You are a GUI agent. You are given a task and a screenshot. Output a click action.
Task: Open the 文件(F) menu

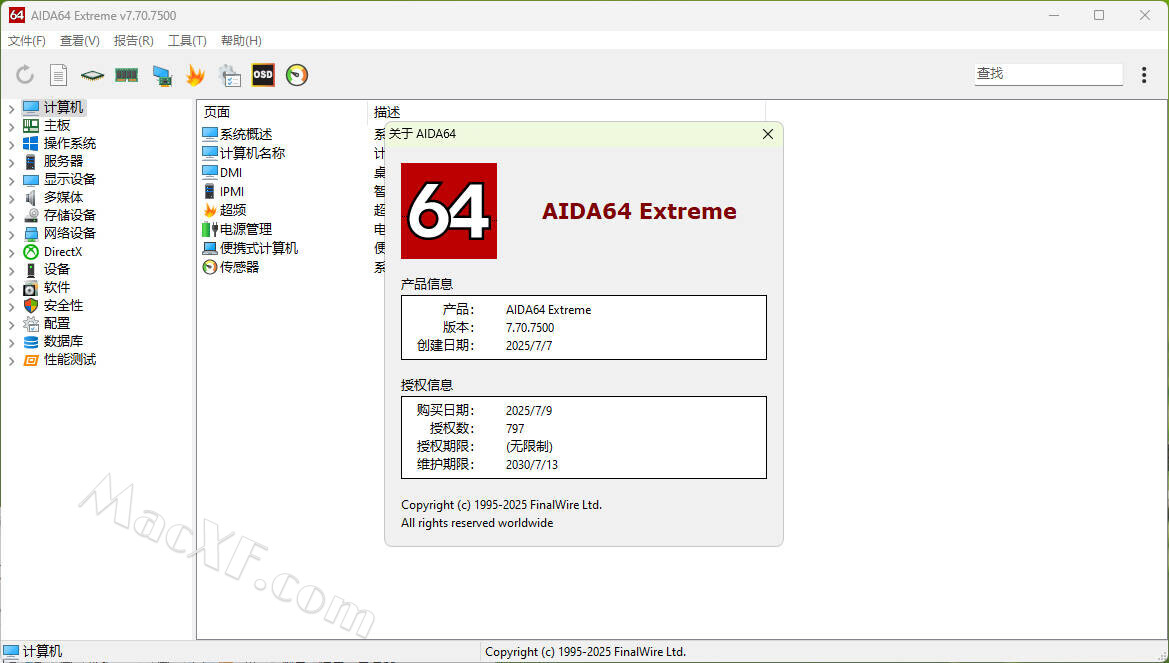coord(27,40)
